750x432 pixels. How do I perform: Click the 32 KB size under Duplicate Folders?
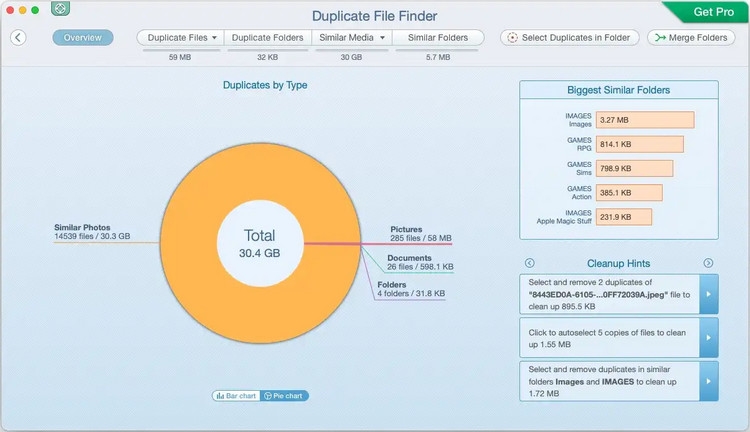point(267,57)
